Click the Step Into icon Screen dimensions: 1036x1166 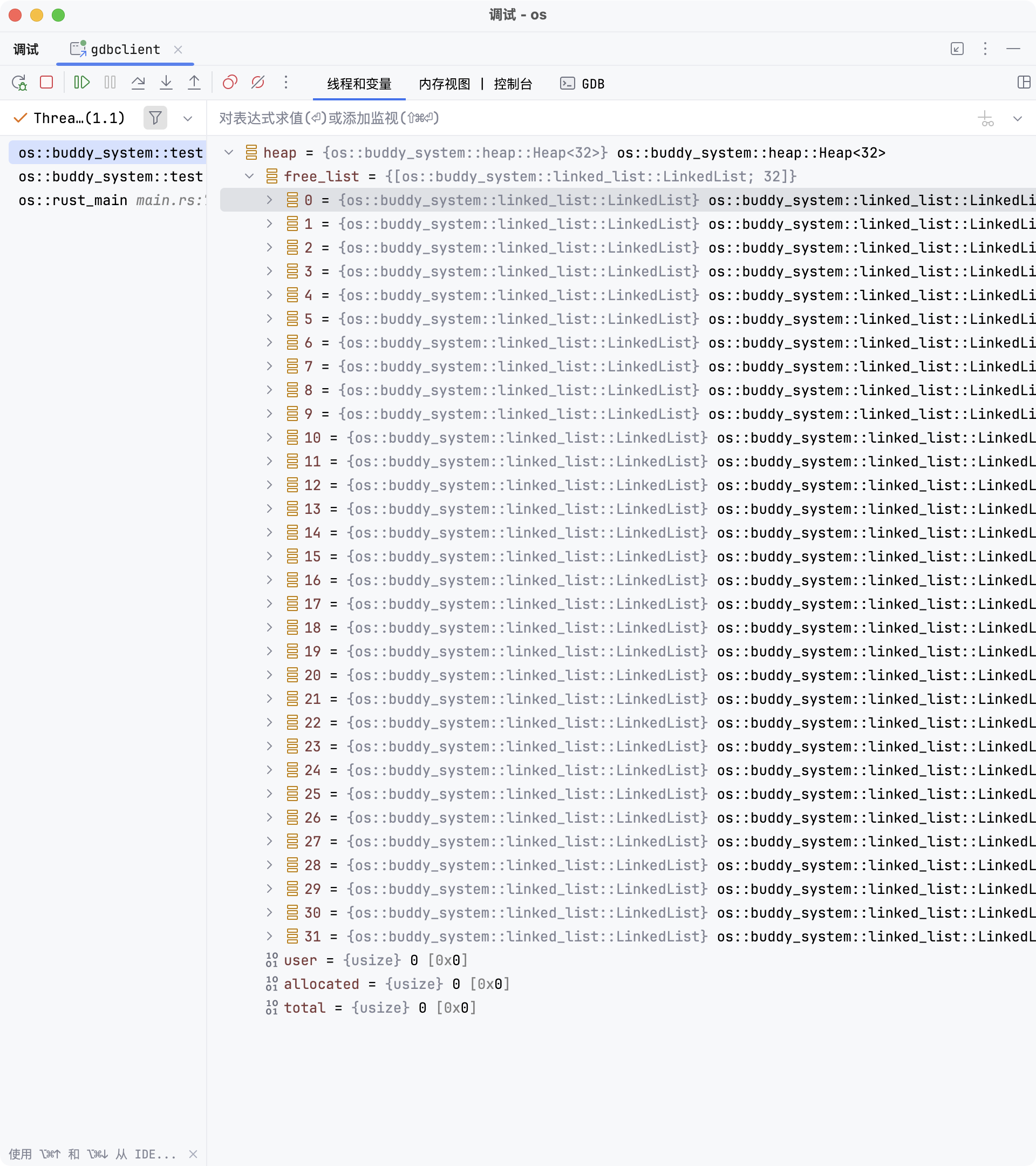tap(166, 83)
